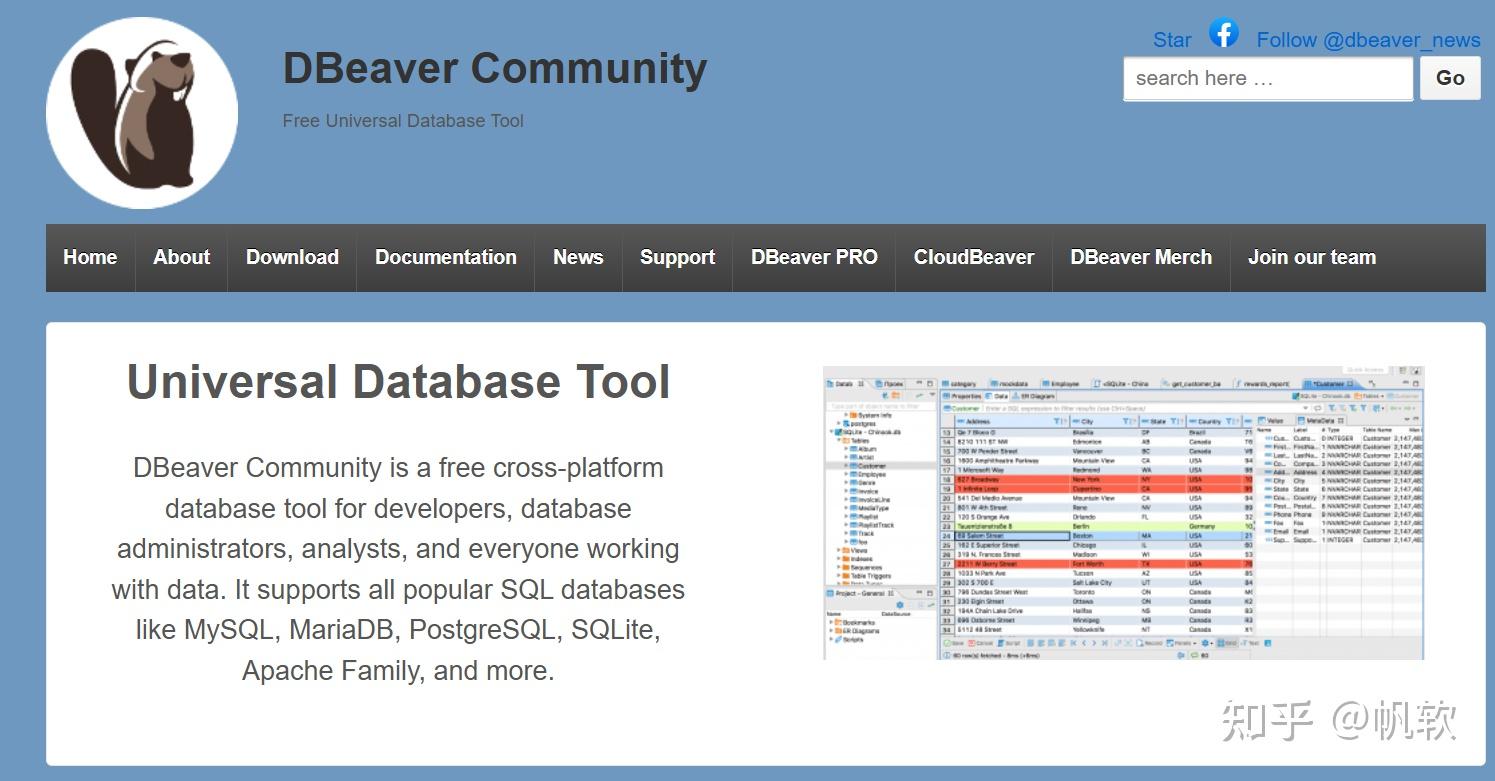Open the Home menu item

pos(90,257)
